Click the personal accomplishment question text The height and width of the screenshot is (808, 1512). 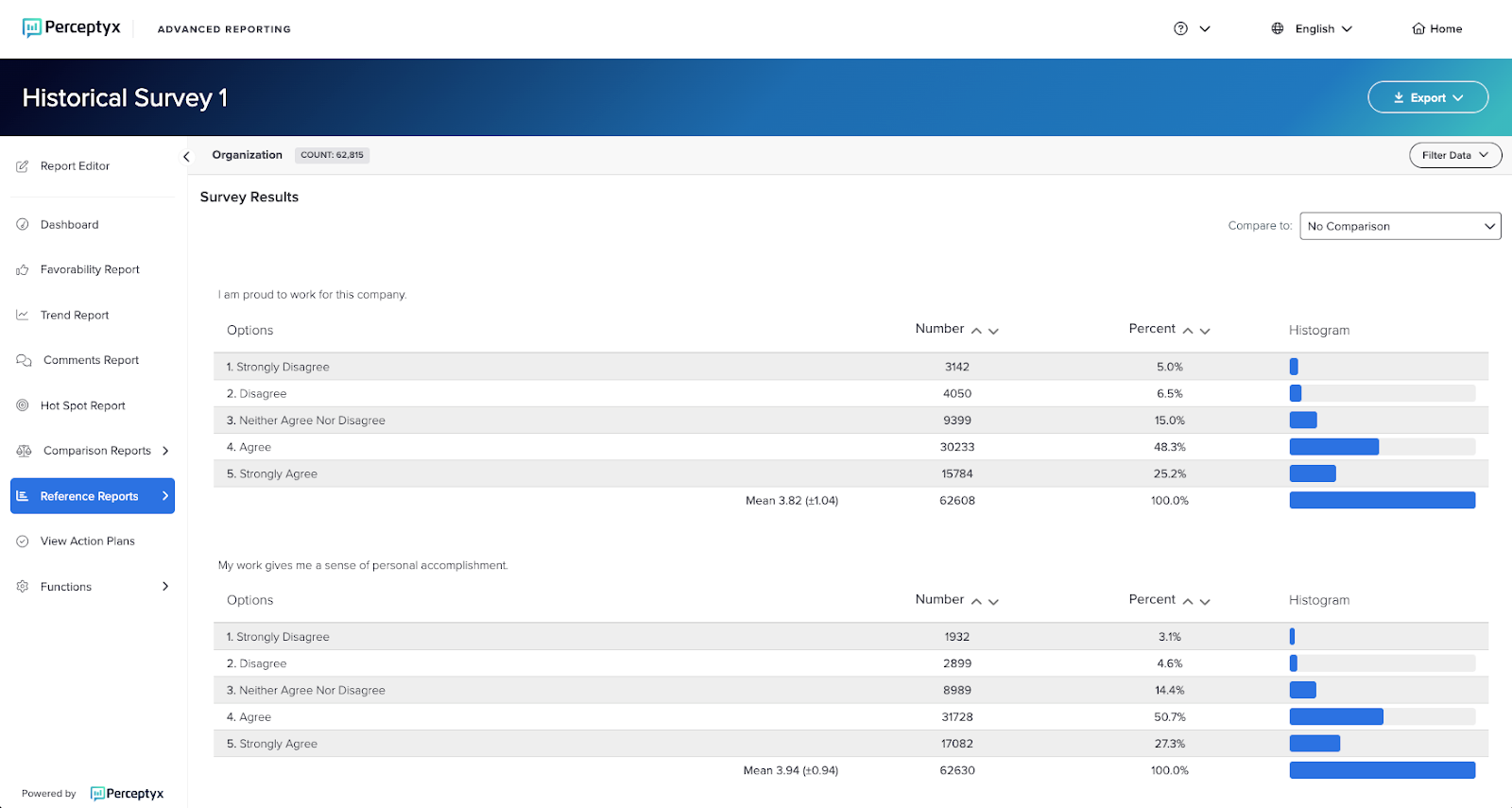click(x=364, y=565)
